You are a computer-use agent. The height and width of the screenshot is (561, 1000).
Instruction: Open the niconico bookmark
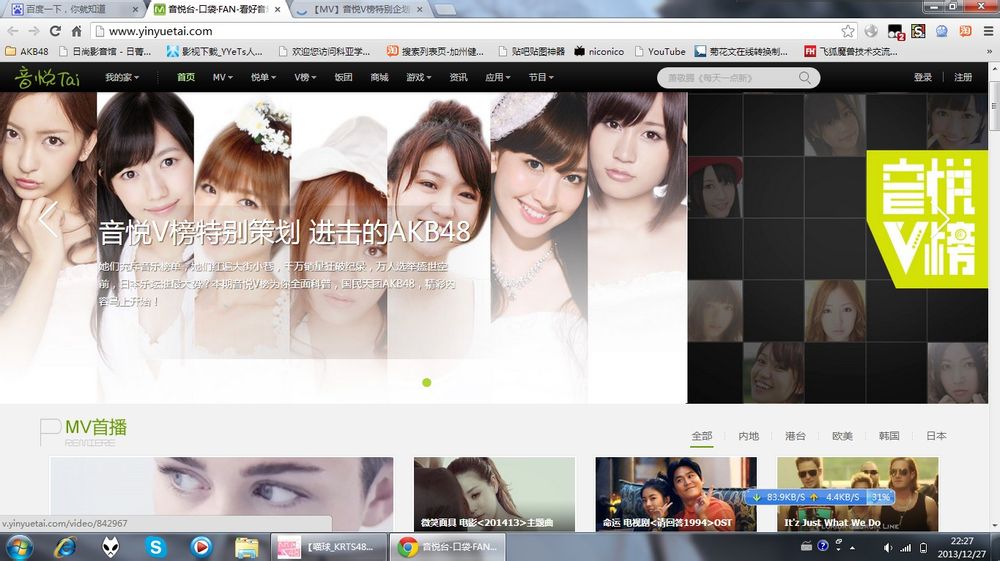599,52
